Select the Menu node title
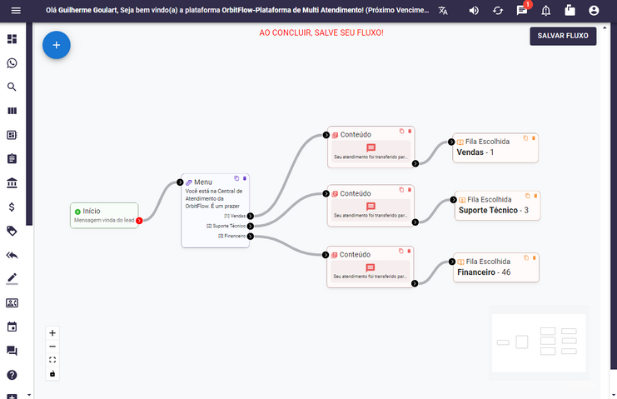 pos(203,182)
